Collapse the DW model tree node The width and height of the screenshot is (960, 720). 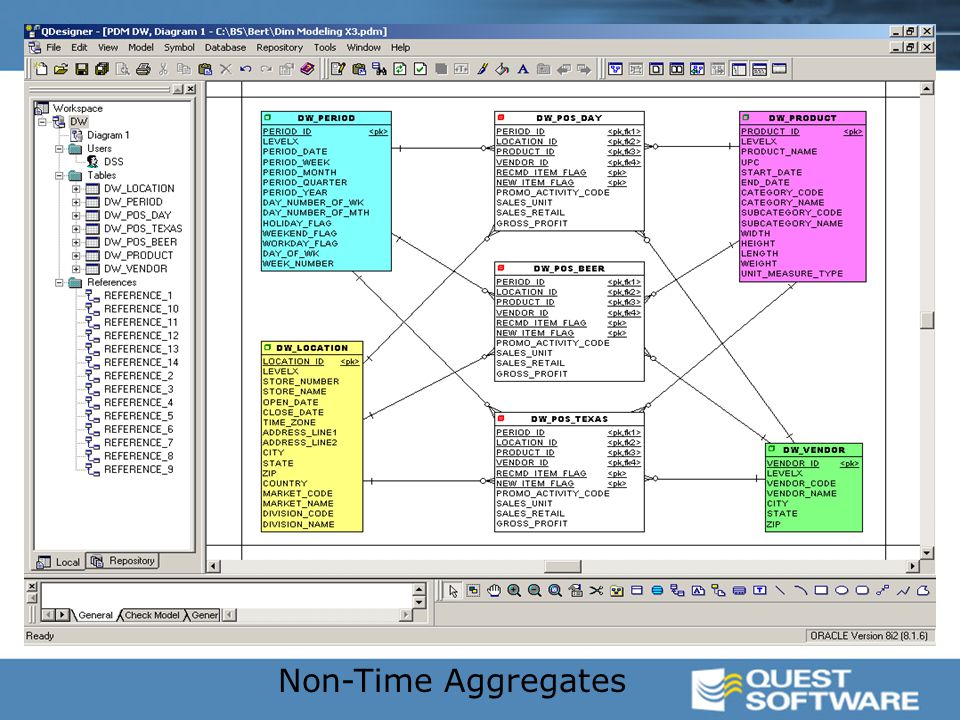42,122
